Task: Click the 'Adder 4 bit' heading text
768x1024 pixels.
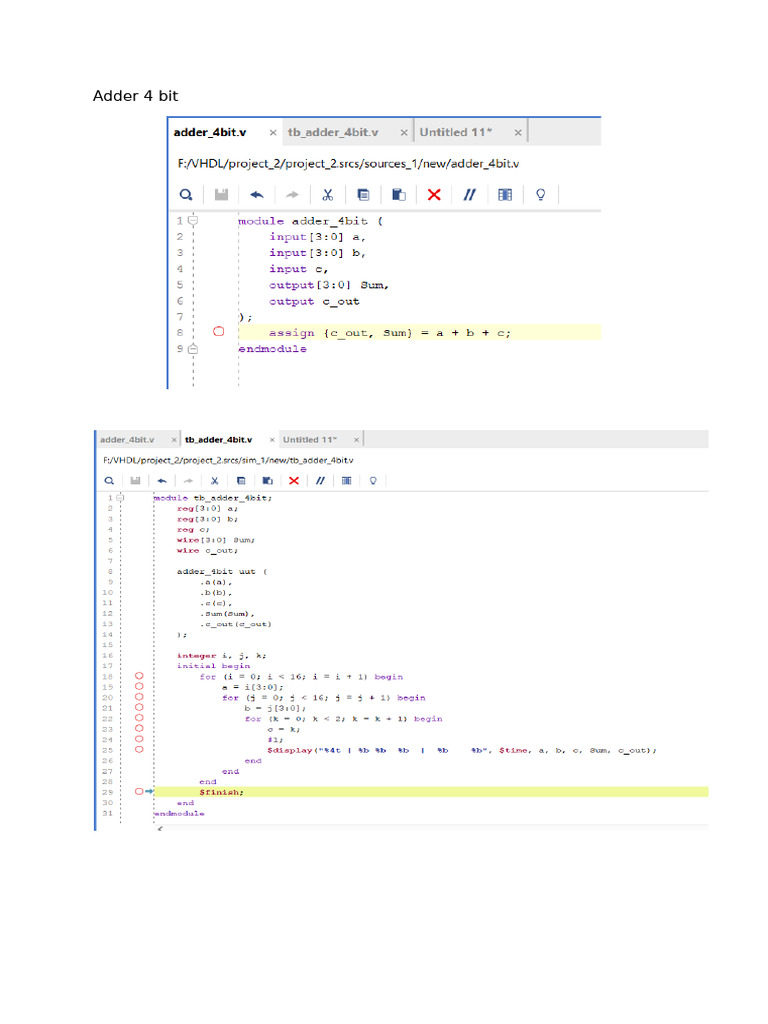Action: click(135, 96)
